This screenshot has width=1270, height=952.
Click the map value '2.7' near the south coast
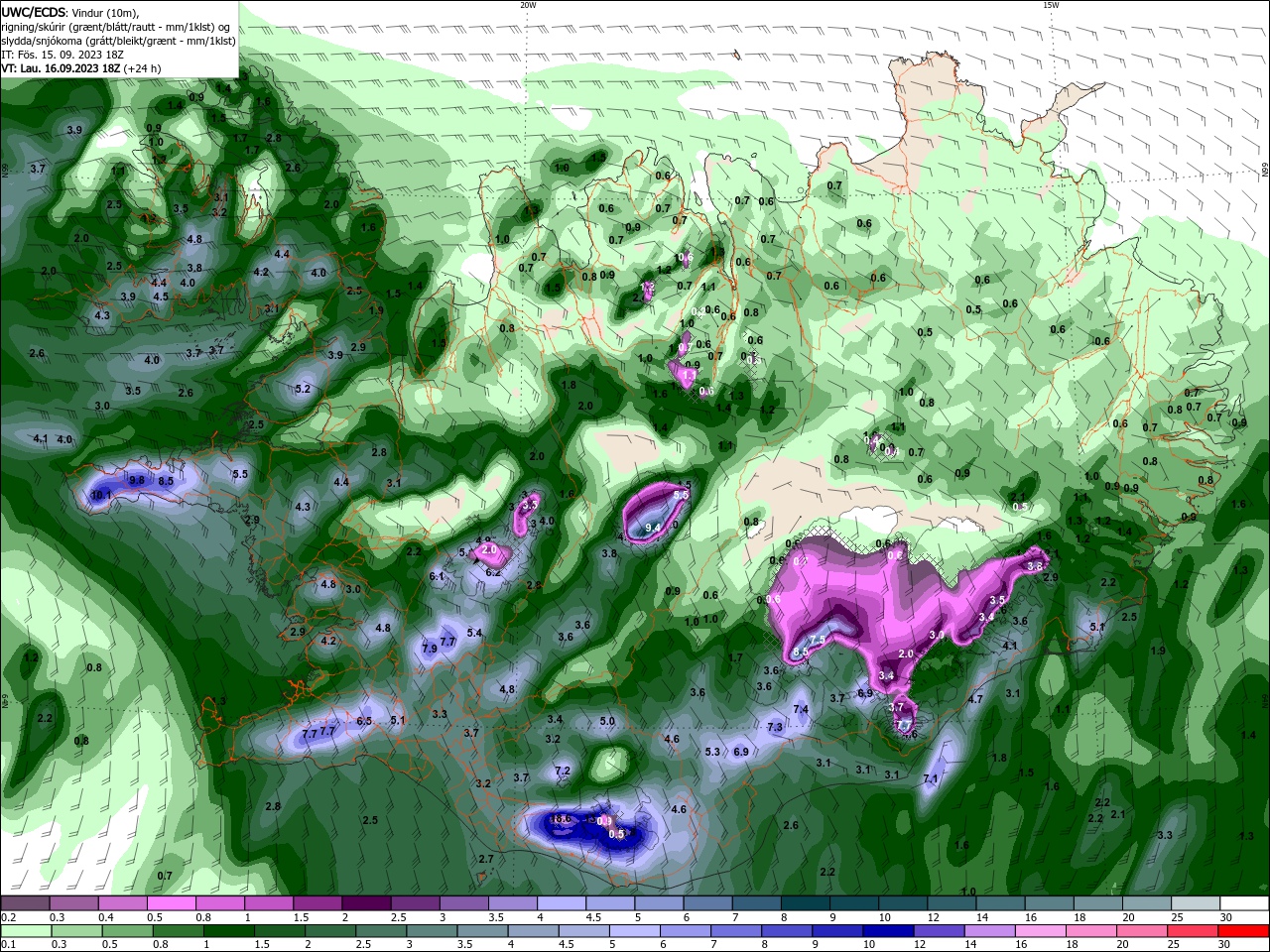click(486, 859)
